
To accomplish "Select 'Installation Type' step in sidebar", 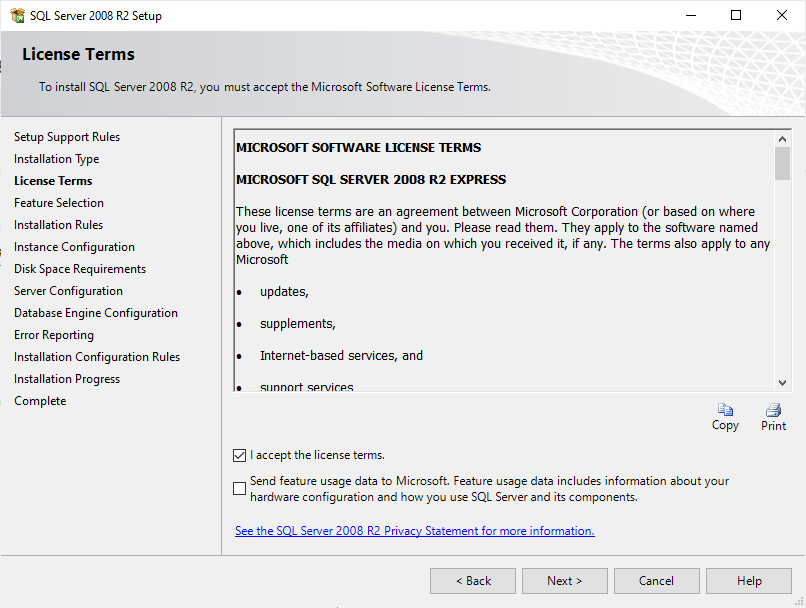I will (57, 159).
